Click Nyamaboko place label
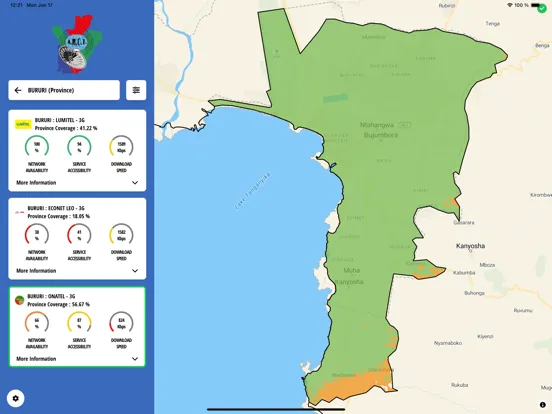This screenshot has width=552, height=414. [x=448, y=343]
